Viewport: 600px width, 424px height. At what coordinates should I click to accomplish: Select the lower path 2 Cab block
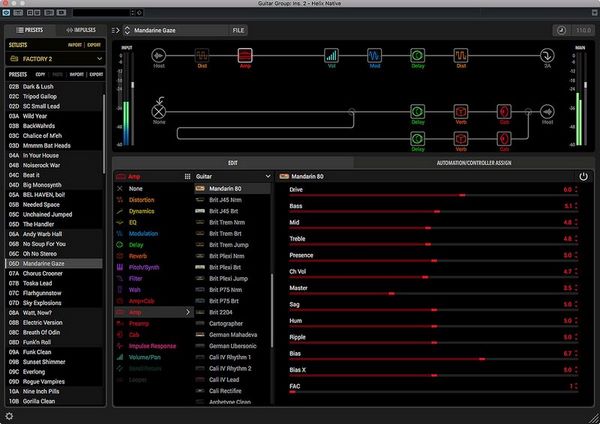pos(504,139)
